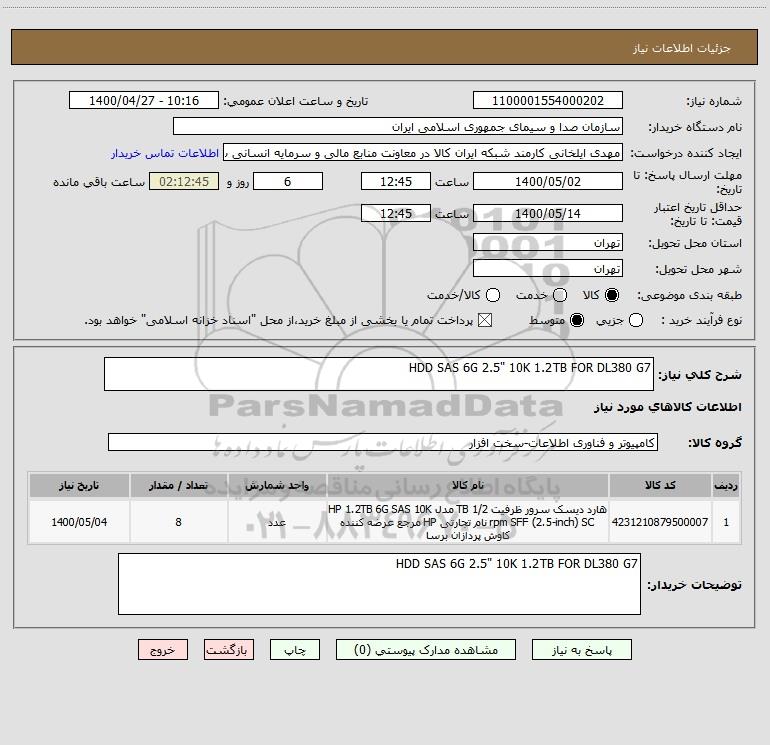The image size is (770, 745).
Task: Select the خدمت radio button
Action: click(x=560, y=295)
